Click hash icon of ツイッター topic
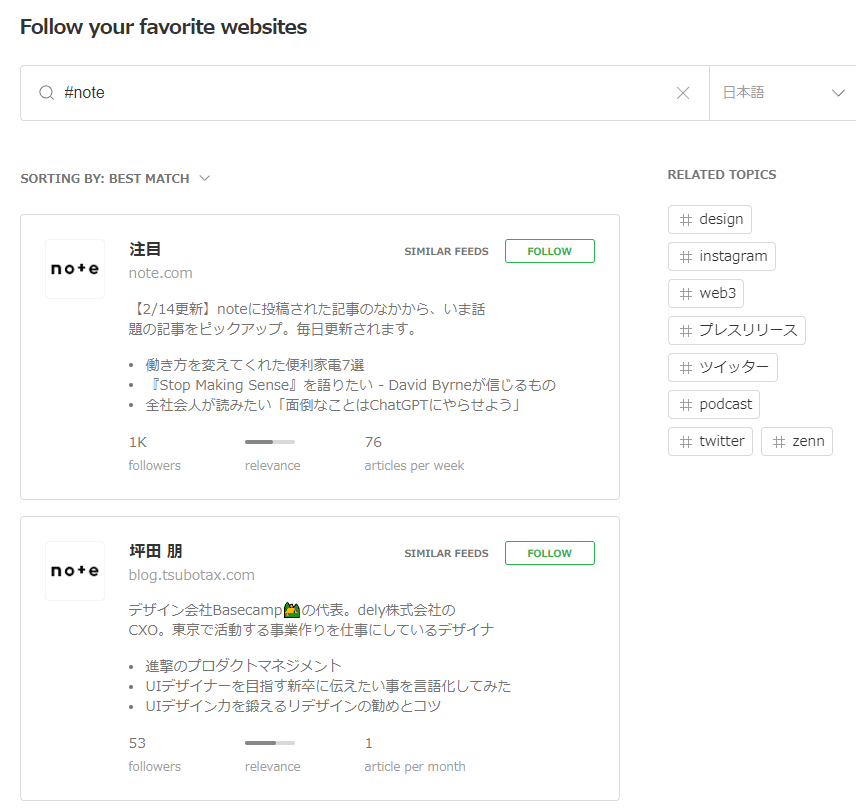 [x=686, y=368]
